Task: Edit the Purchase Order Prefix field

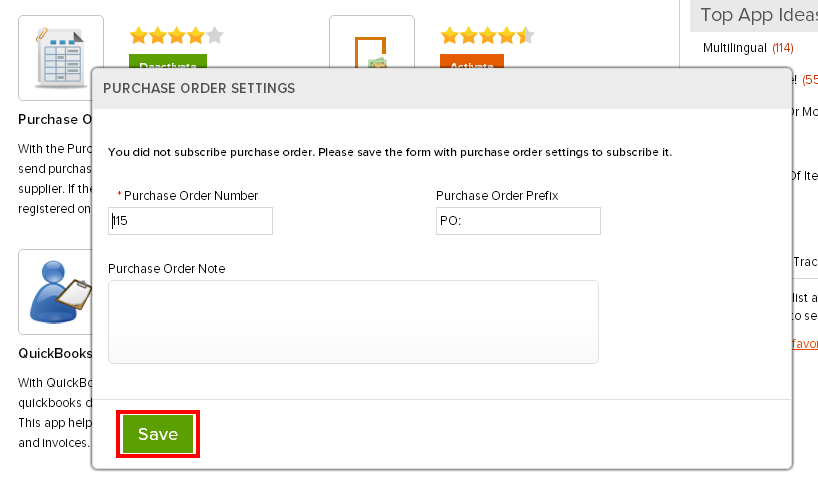Action: click(x=518, y=221)
